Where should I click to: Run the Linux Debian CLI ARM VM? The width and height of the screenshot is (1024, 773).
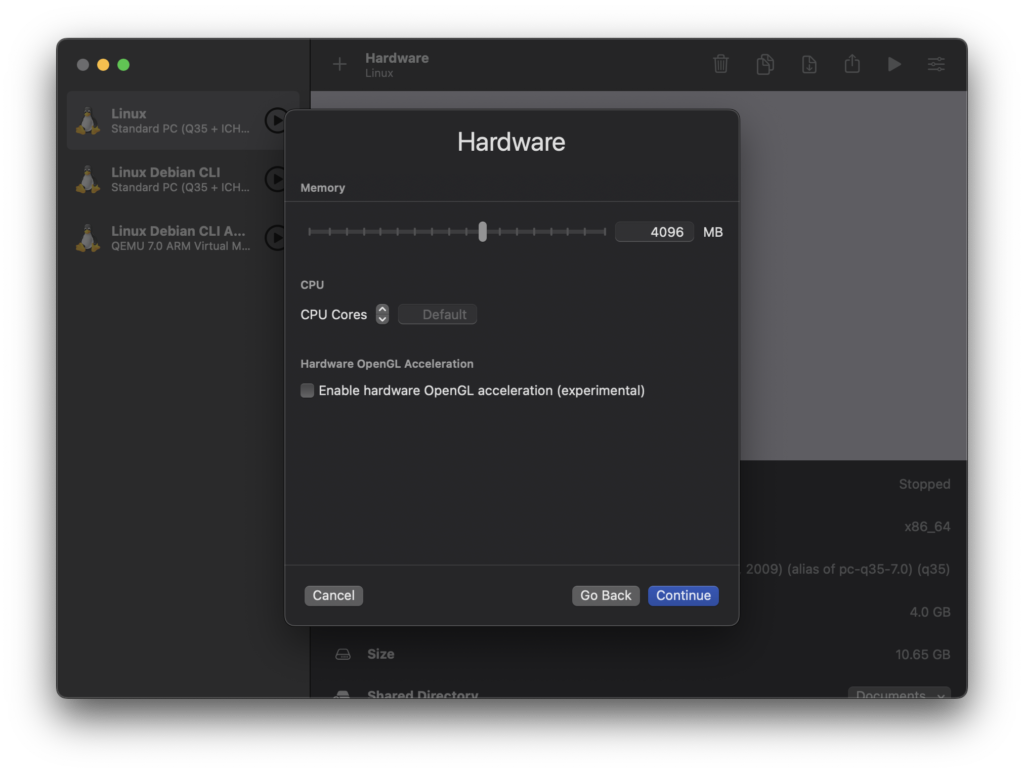[277, 238]
